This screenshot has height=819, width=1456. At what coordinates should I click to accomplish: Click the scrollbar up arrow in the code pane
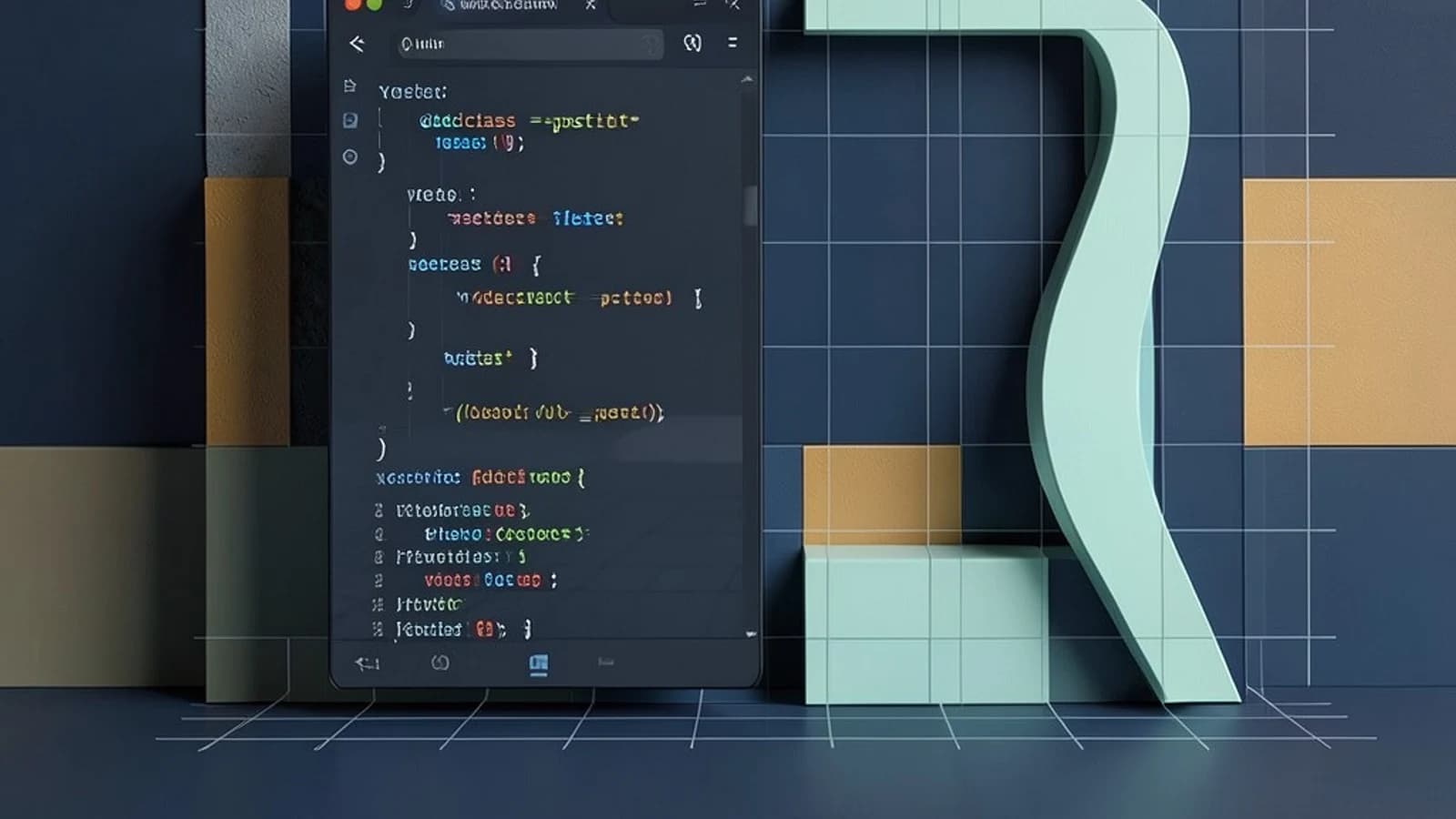[747, 80]
